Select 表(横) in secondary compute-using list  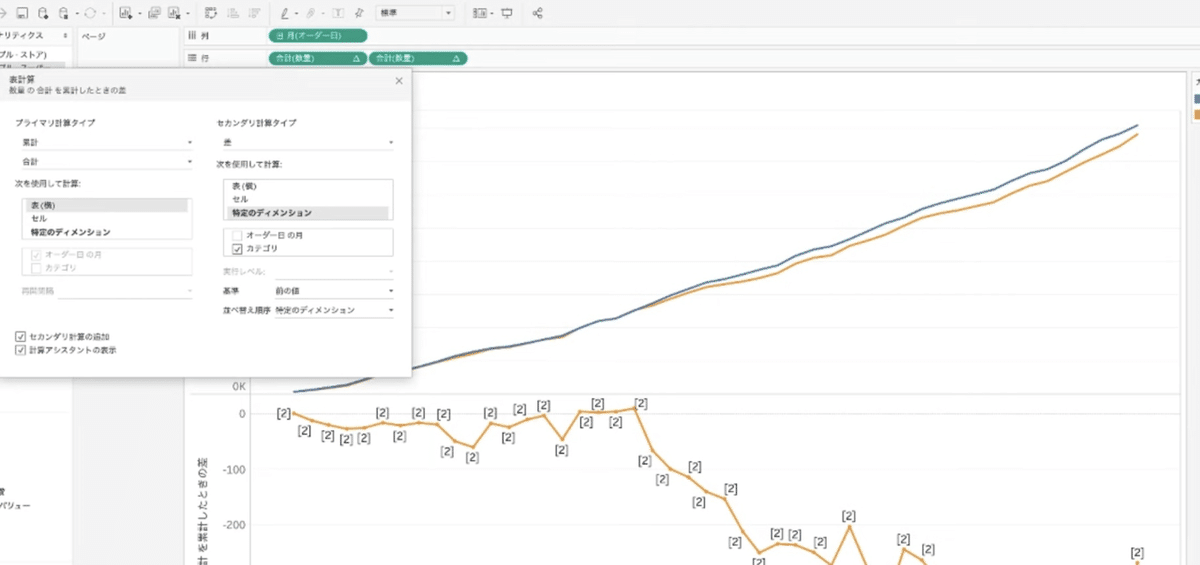click(x=308, y=185)
